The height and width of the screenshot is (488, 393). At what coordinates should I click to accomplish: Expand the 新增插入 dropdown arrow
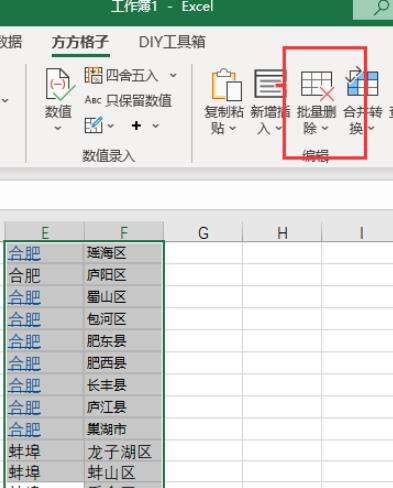278,128
